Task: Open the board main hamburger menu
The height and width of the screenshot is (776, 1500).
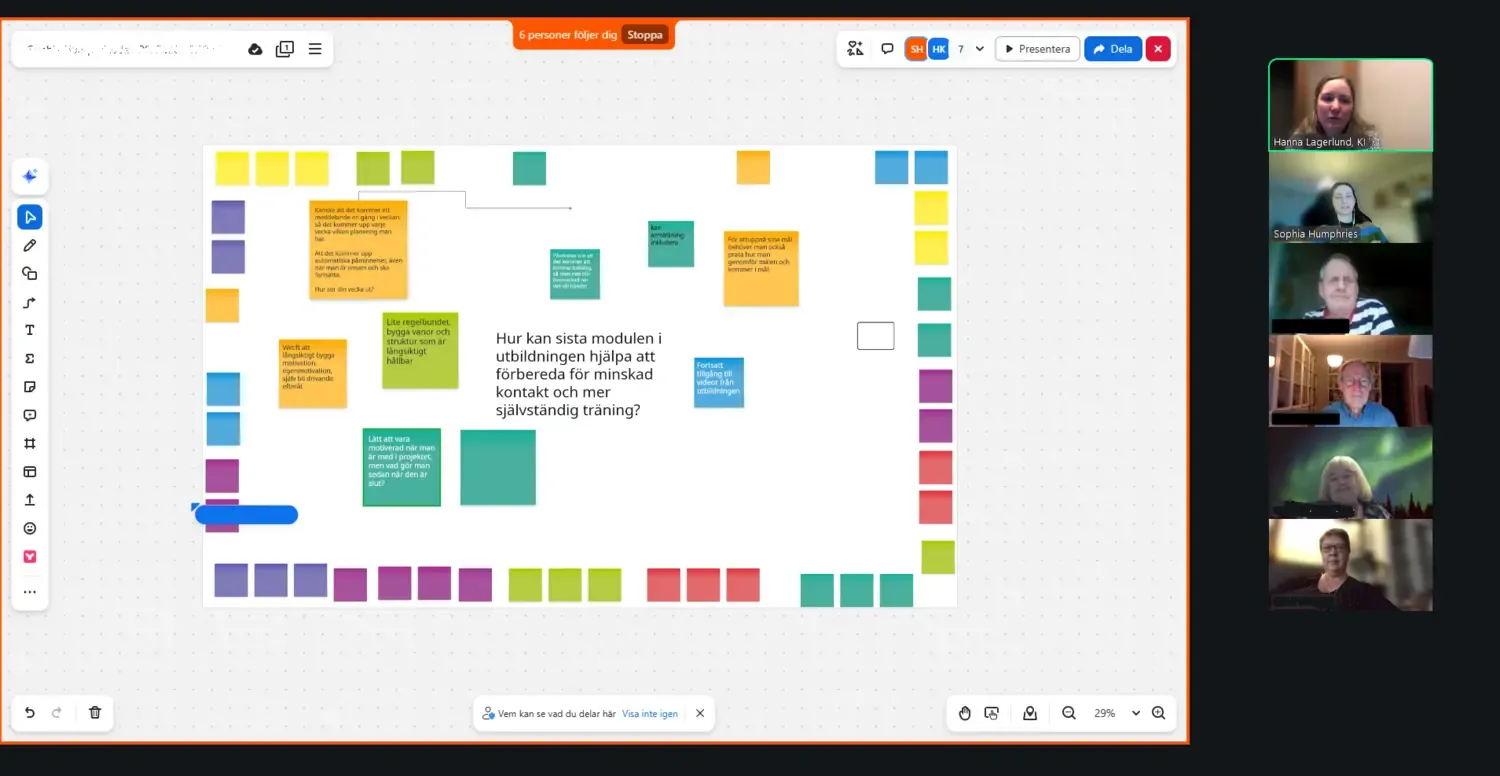Action: [315, 49]
